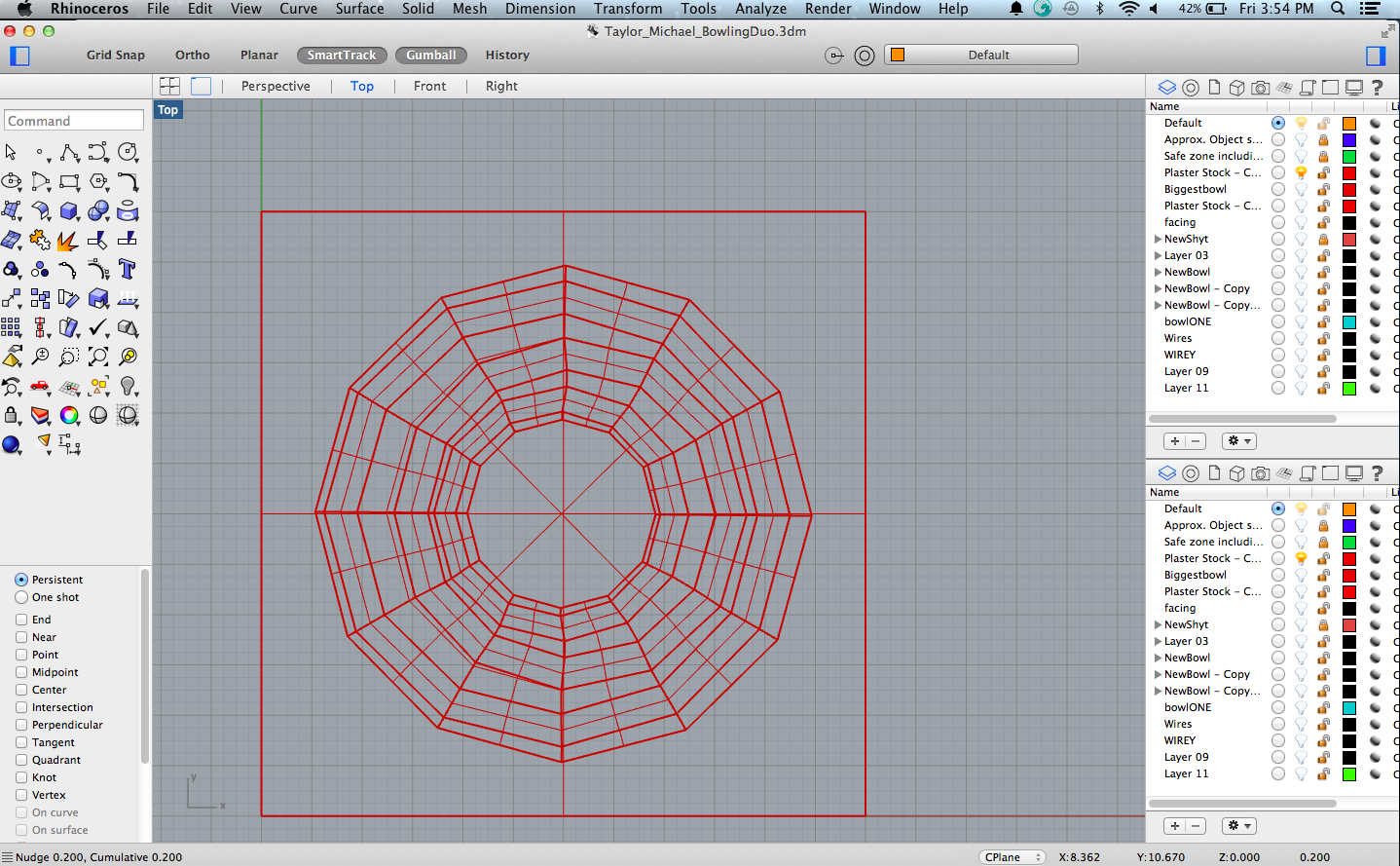The width and height of the screenshot is (1400, 866).
Task: Enable the Near object snap
Action: tap(21, 637)
